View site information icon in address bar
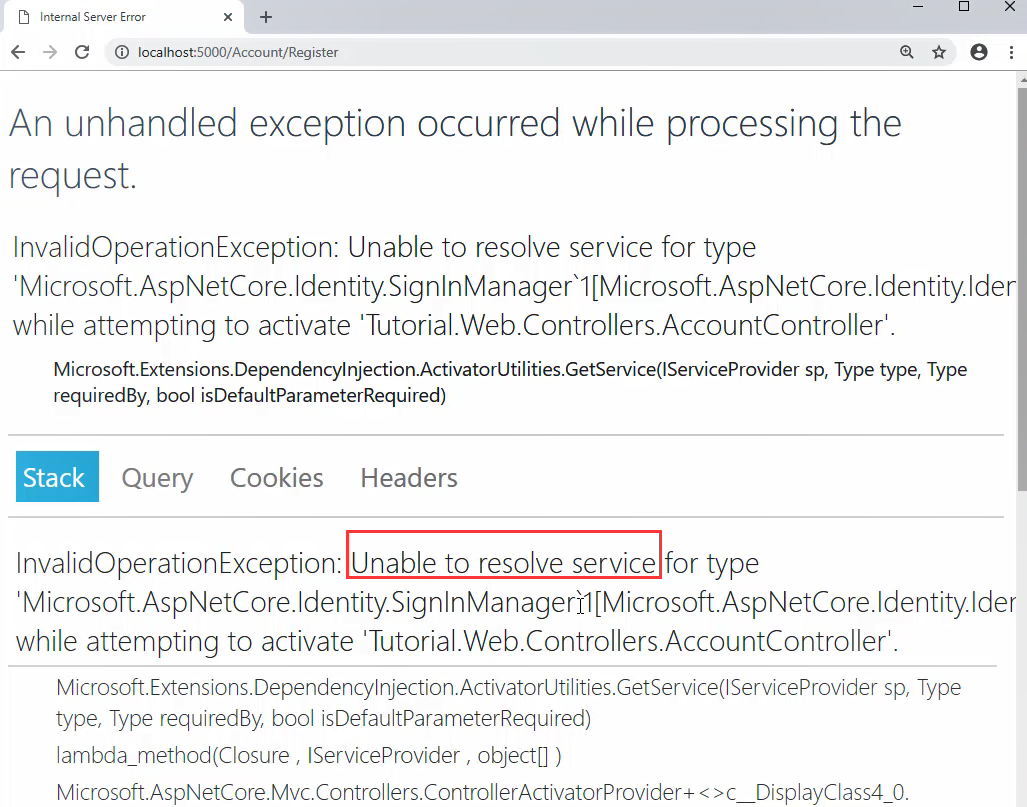Image resolution: width=1027 pixels, height=807 pixels. [x=122, y=52]
